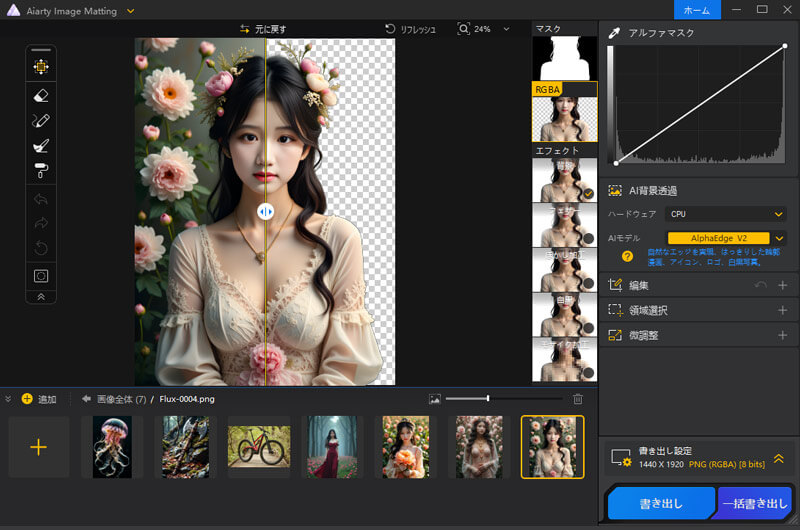Screen dimensions: 800x530
Task: Select the sixth thumbnail, woman among roses
Action: click(479, 447)
